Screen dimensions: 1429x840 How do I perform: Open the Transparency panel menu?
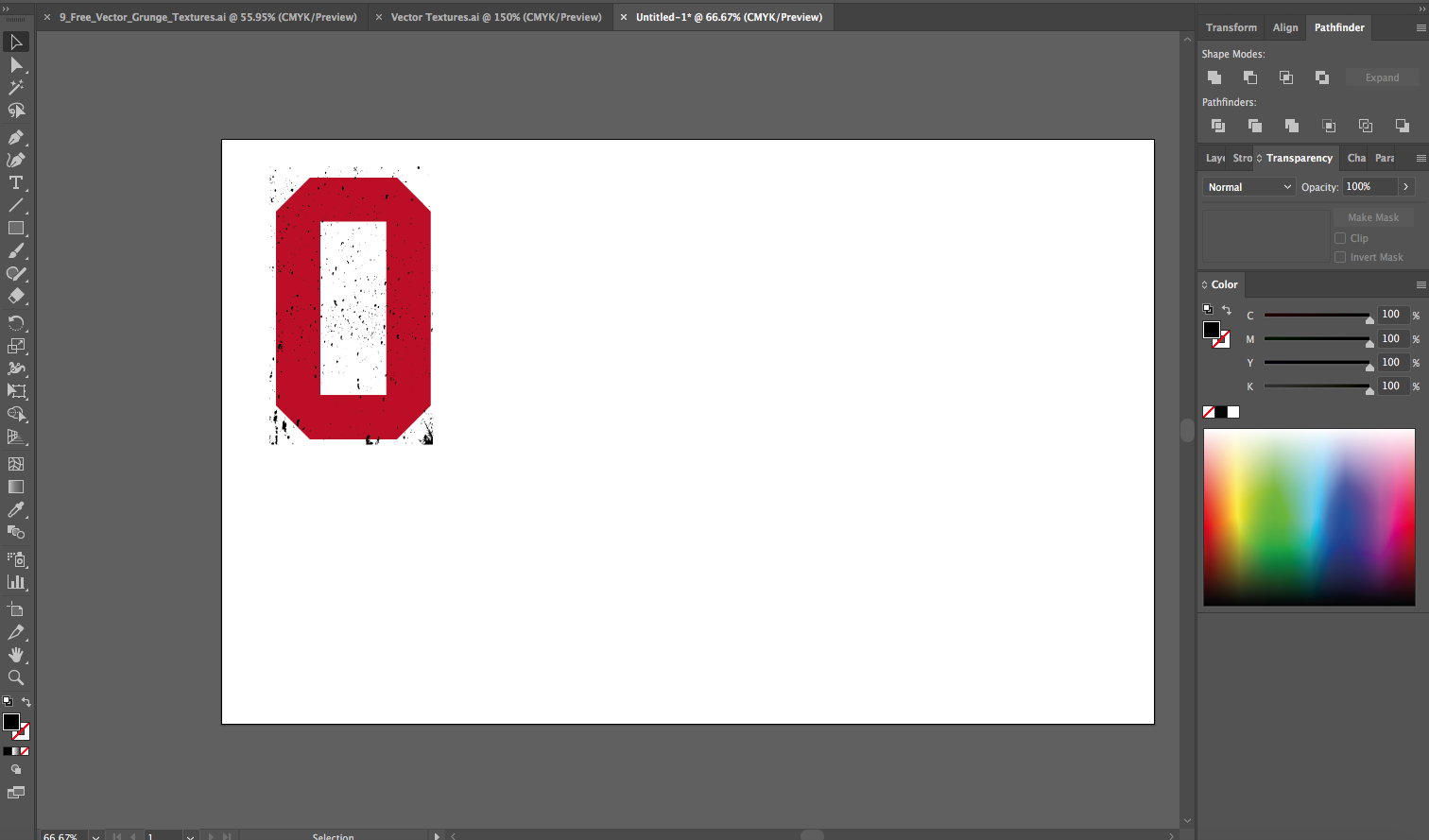[1420, 158]
